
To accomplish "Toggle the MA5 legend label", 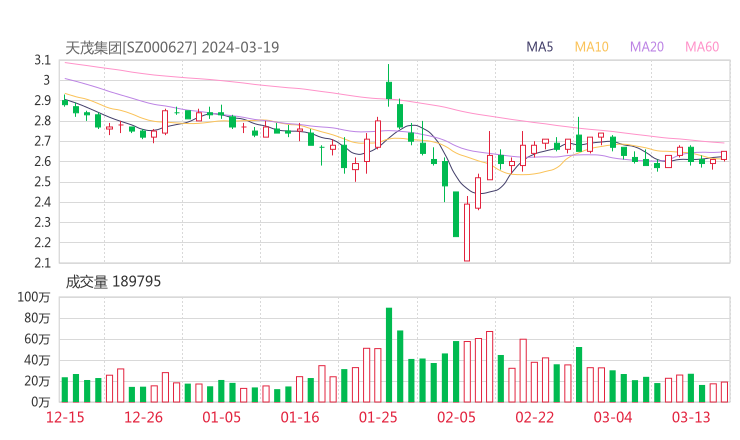I will [x=540, y=47].
